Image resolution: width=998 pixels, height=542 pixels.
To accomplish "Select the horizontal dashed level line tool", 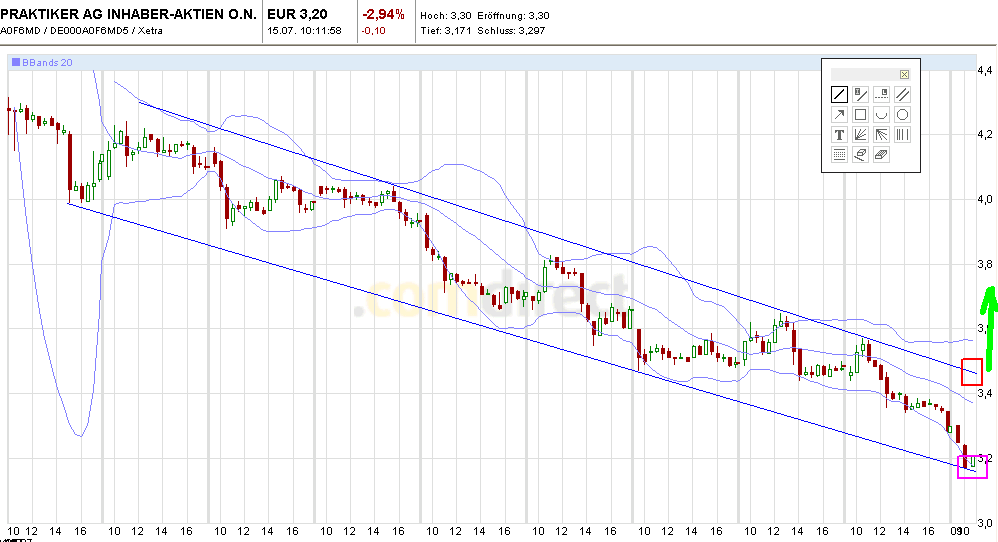I will click(x=882, y=95).
